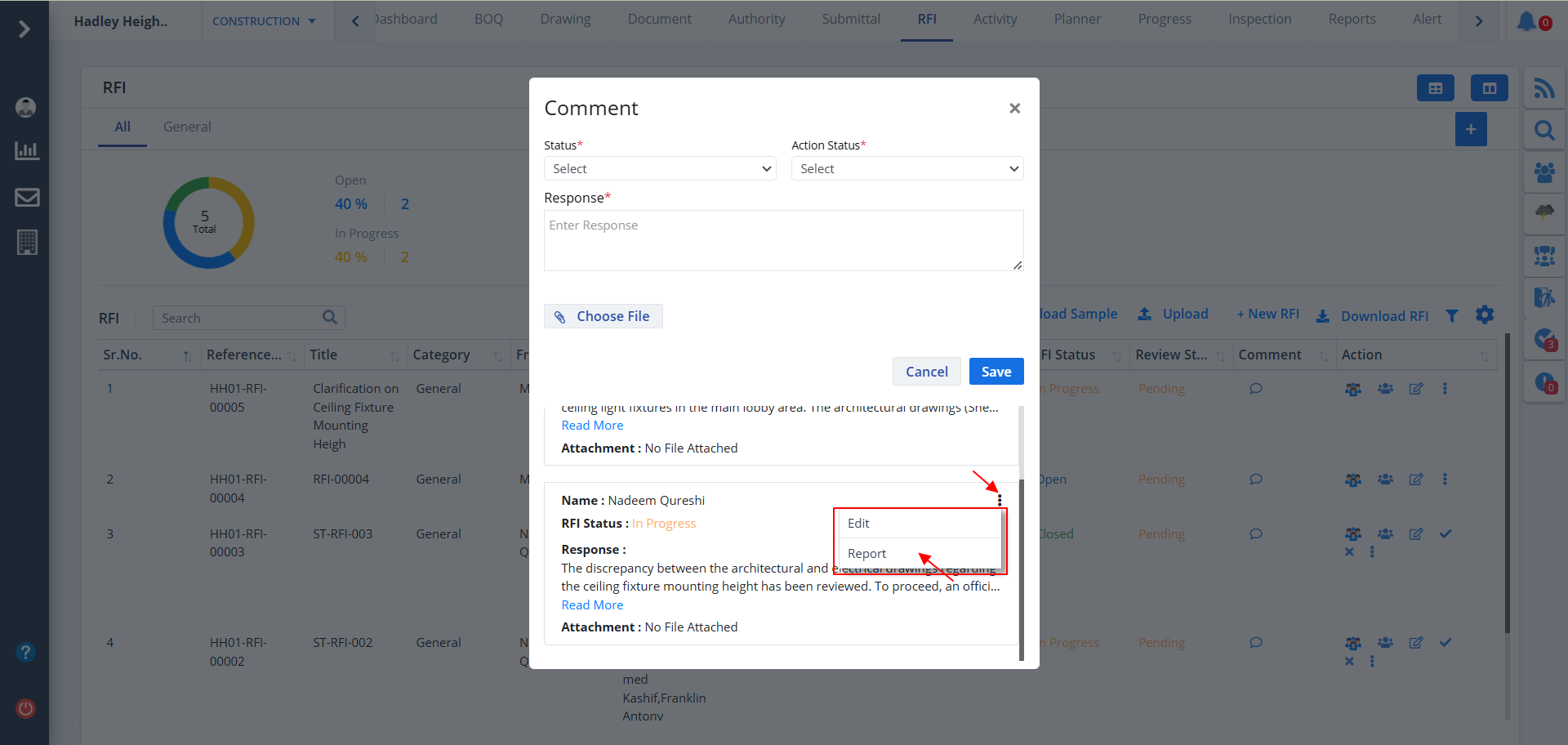Switch to the Submittal tab
The image size is (1568, 745).
(x=850, y=20)
